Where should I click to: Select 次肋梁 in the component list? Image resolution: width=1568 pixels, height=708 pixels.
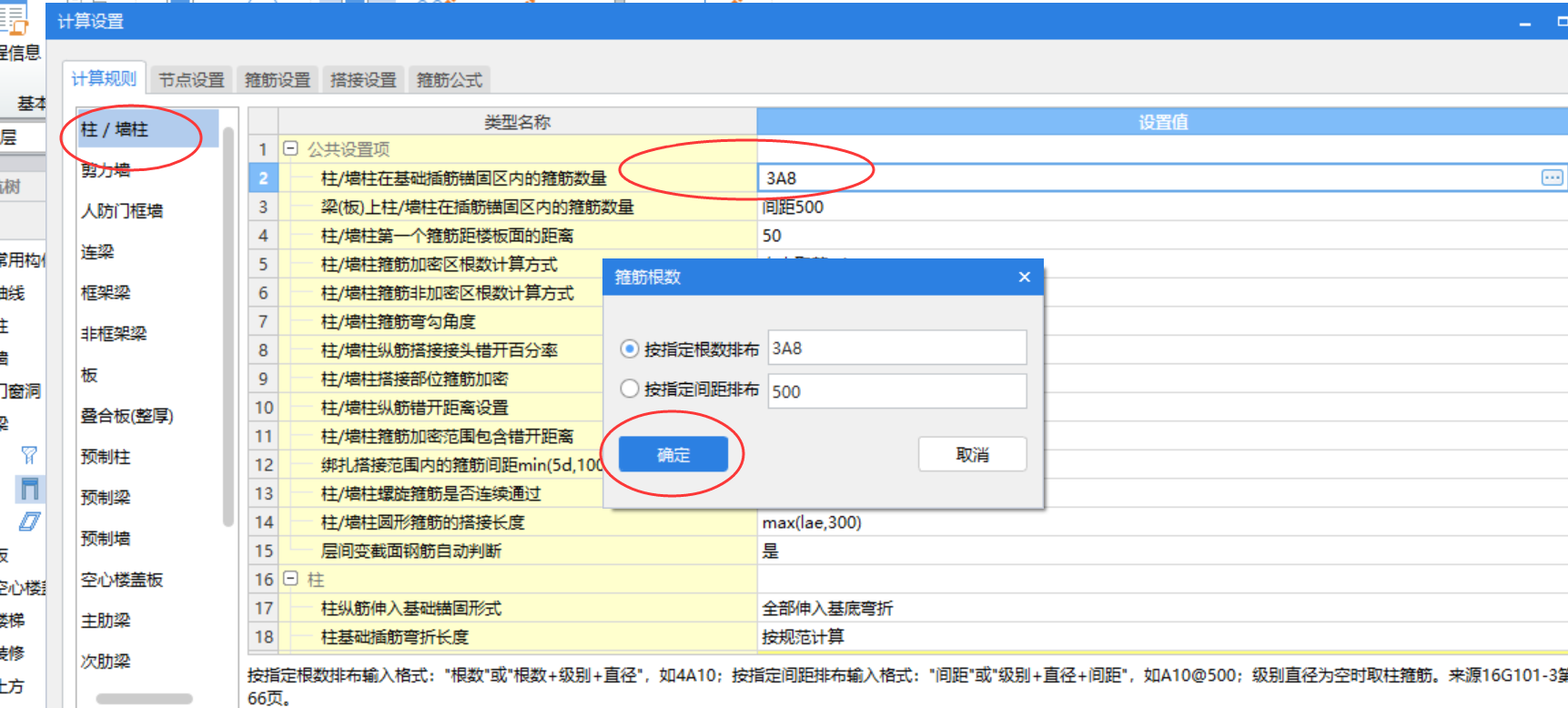click(106, 662)
